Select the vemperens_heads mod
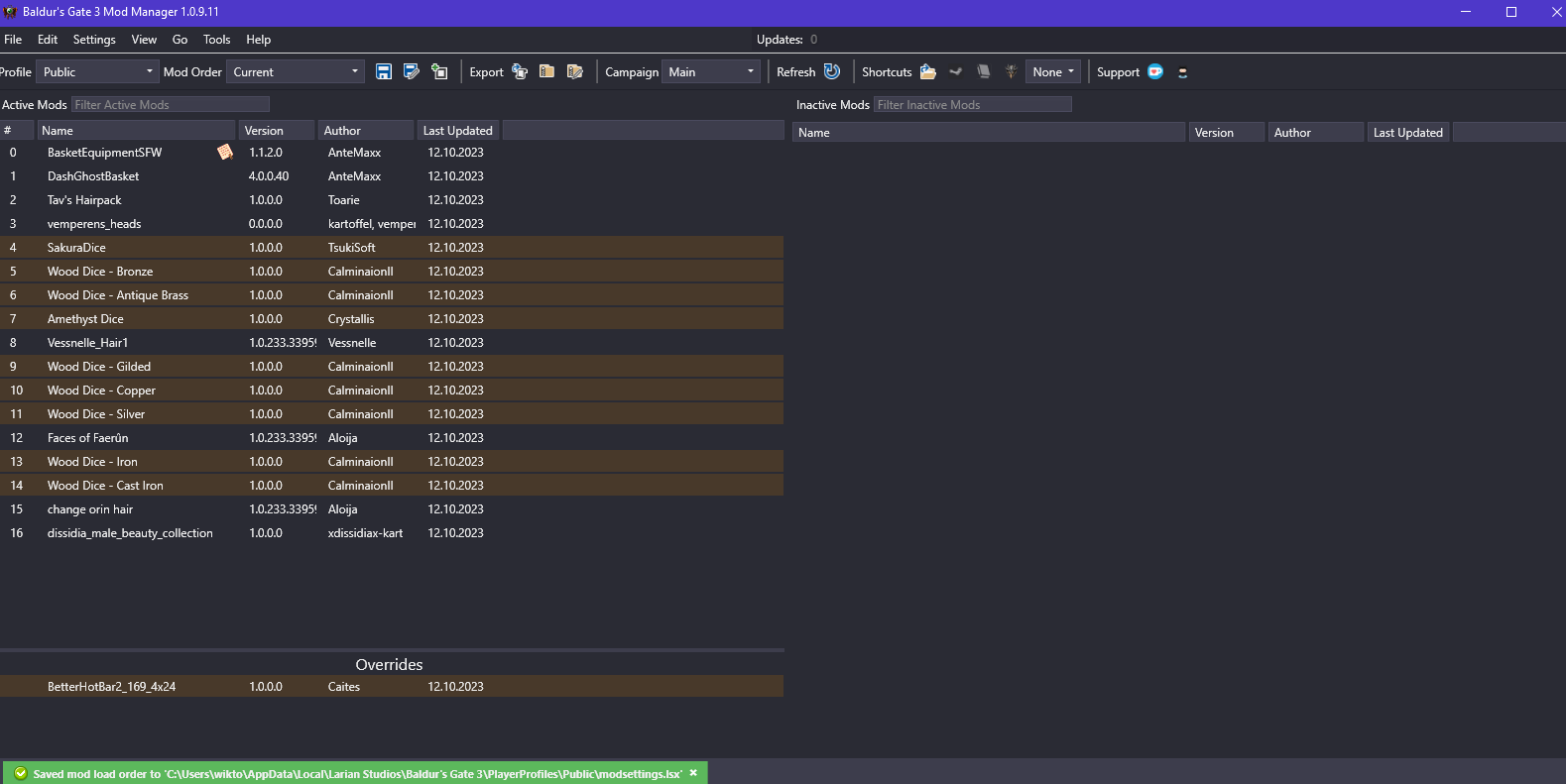The image size is (1566, 784). click(392, 223)
